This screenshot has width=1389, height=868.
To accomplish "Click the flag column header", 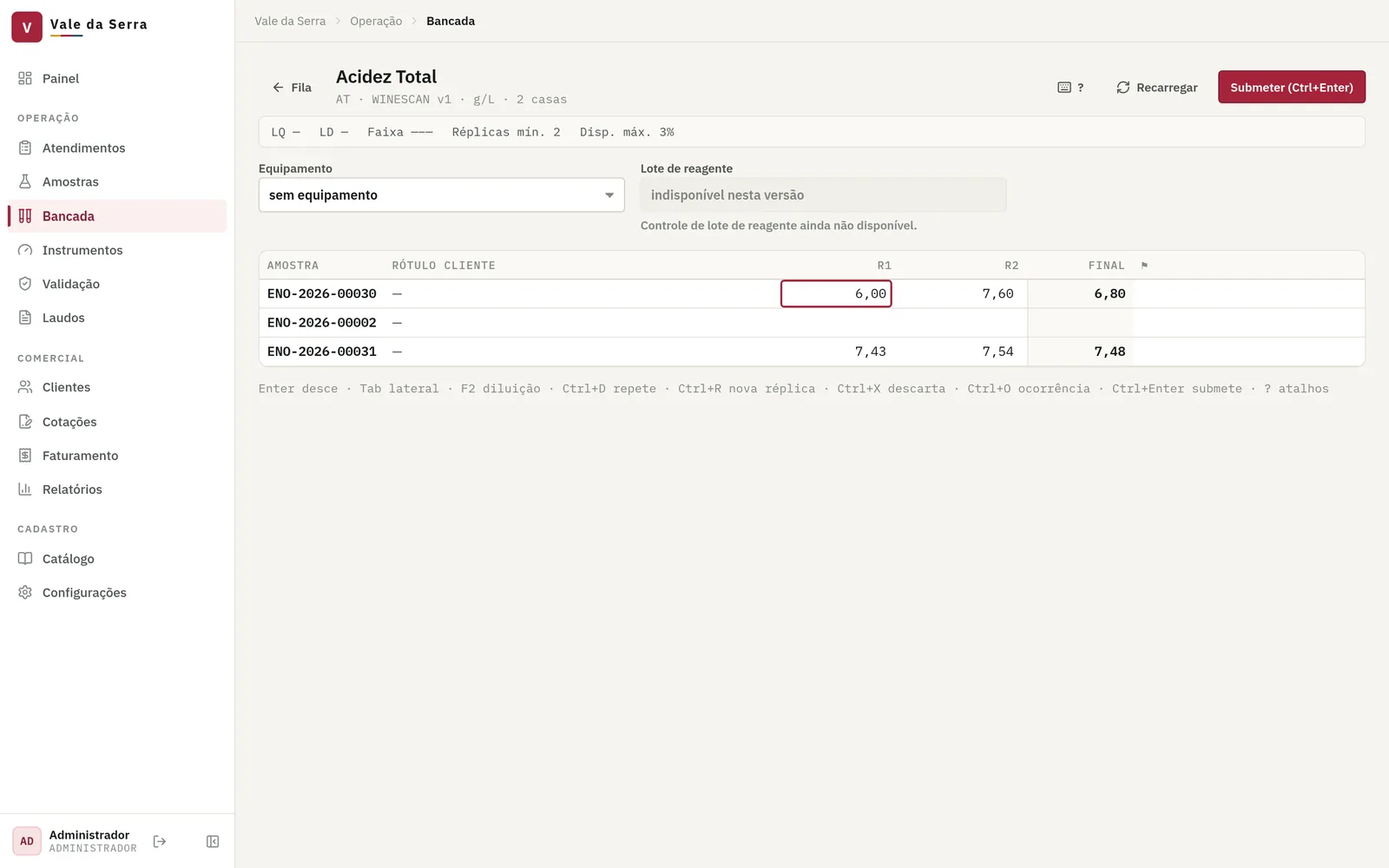I will click(x=1144, y=266).
